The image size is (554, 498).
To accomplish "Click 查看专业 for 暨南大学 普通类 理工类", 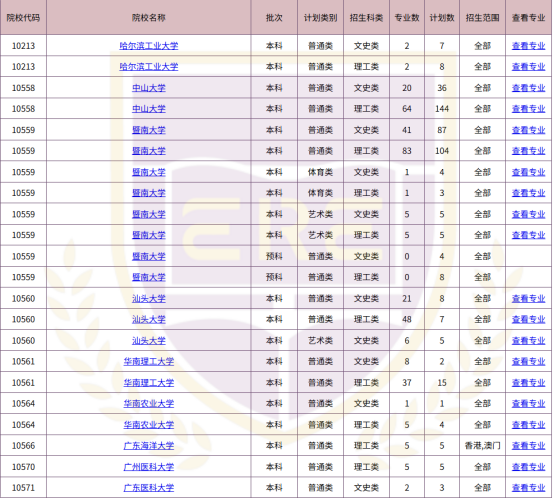I will pyautogui.click(x=529, y=151).
